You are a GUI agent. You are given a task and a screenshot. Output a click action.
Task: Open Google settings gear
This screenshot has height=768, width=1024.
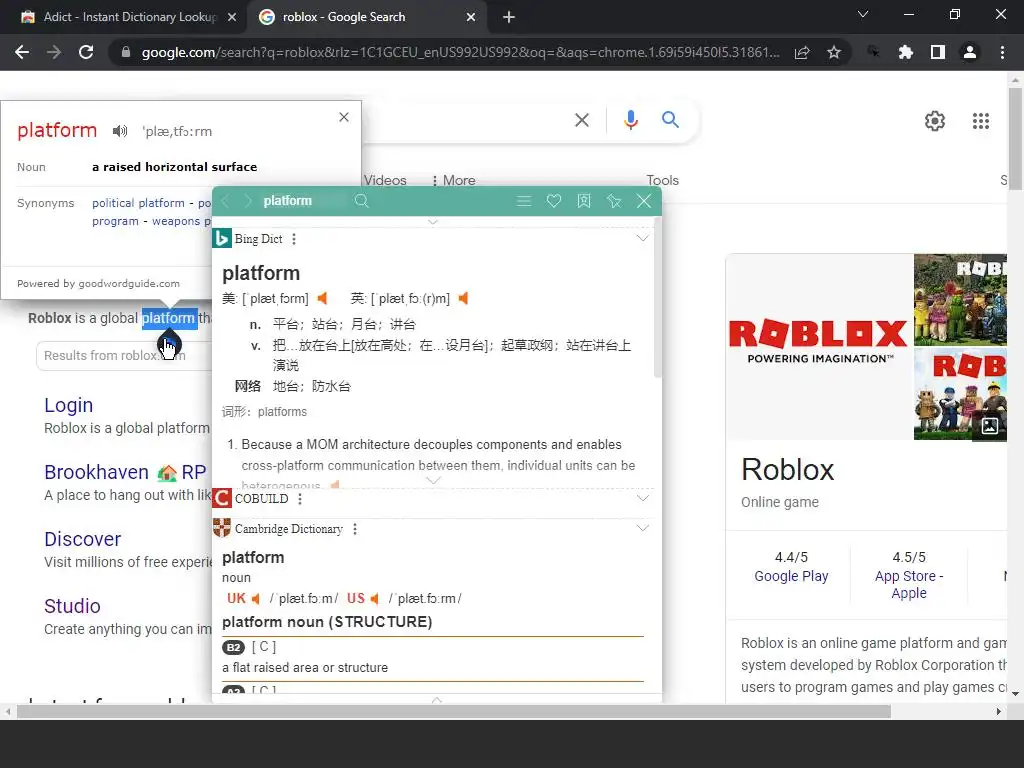click(935, 121)
